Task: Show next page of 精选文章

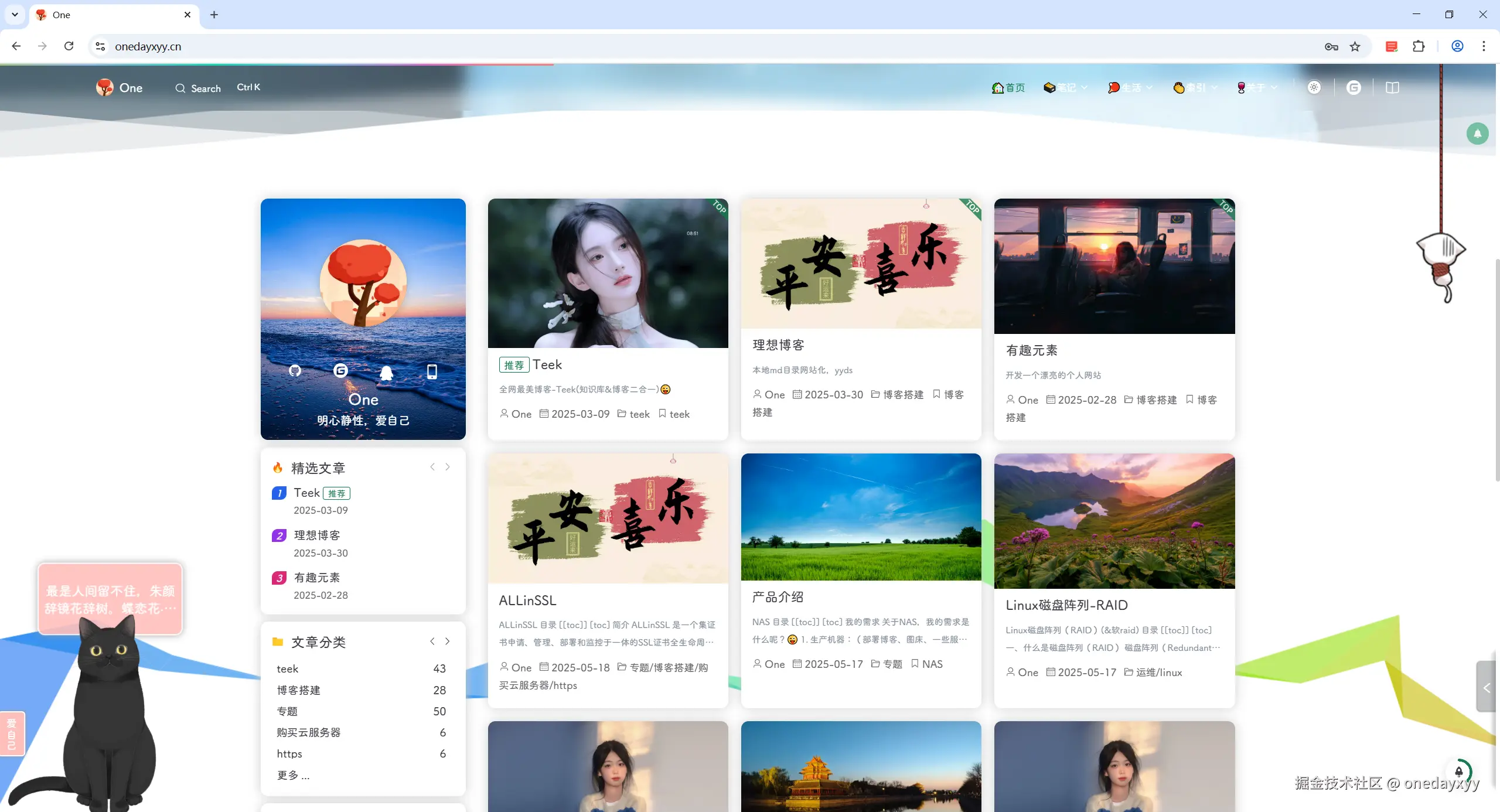Action: point(448,467)
